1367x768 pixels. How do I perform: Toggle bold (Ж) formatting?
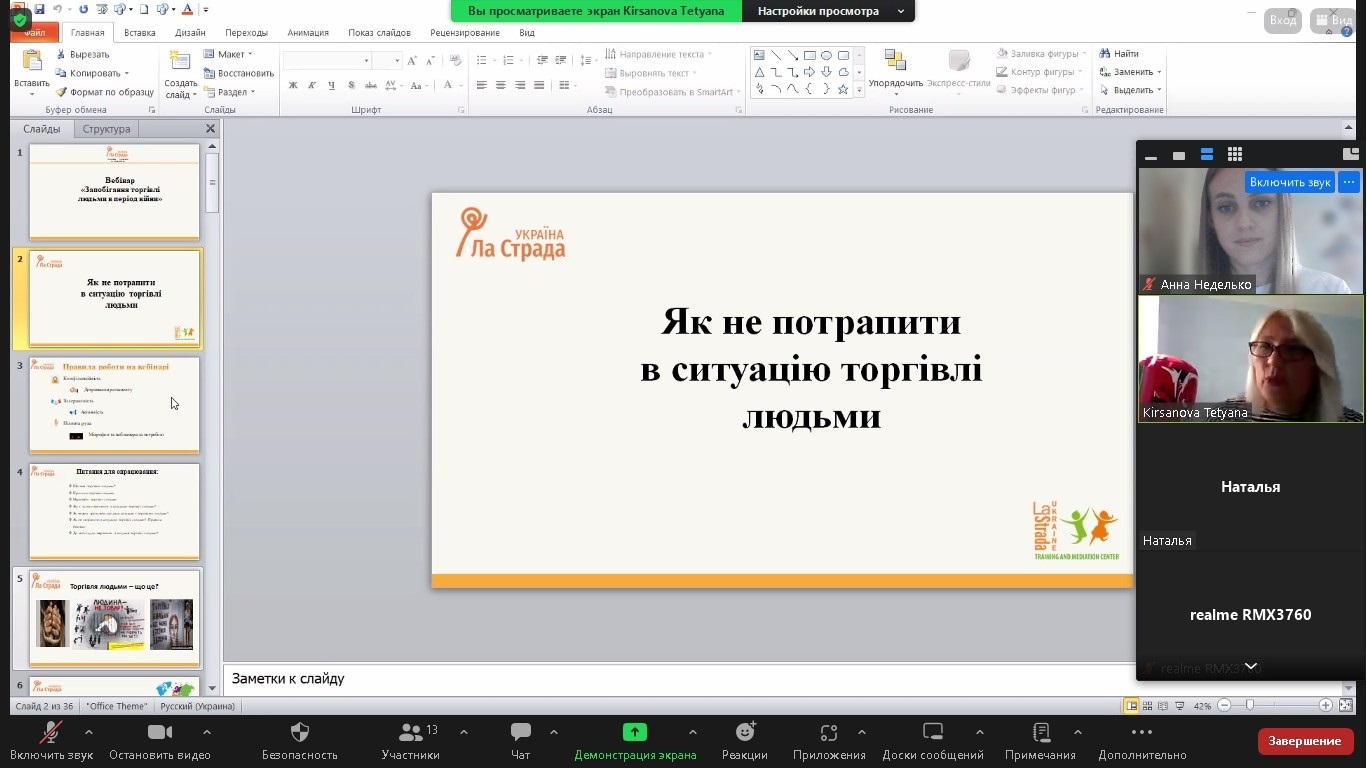[x=293, y=86]
